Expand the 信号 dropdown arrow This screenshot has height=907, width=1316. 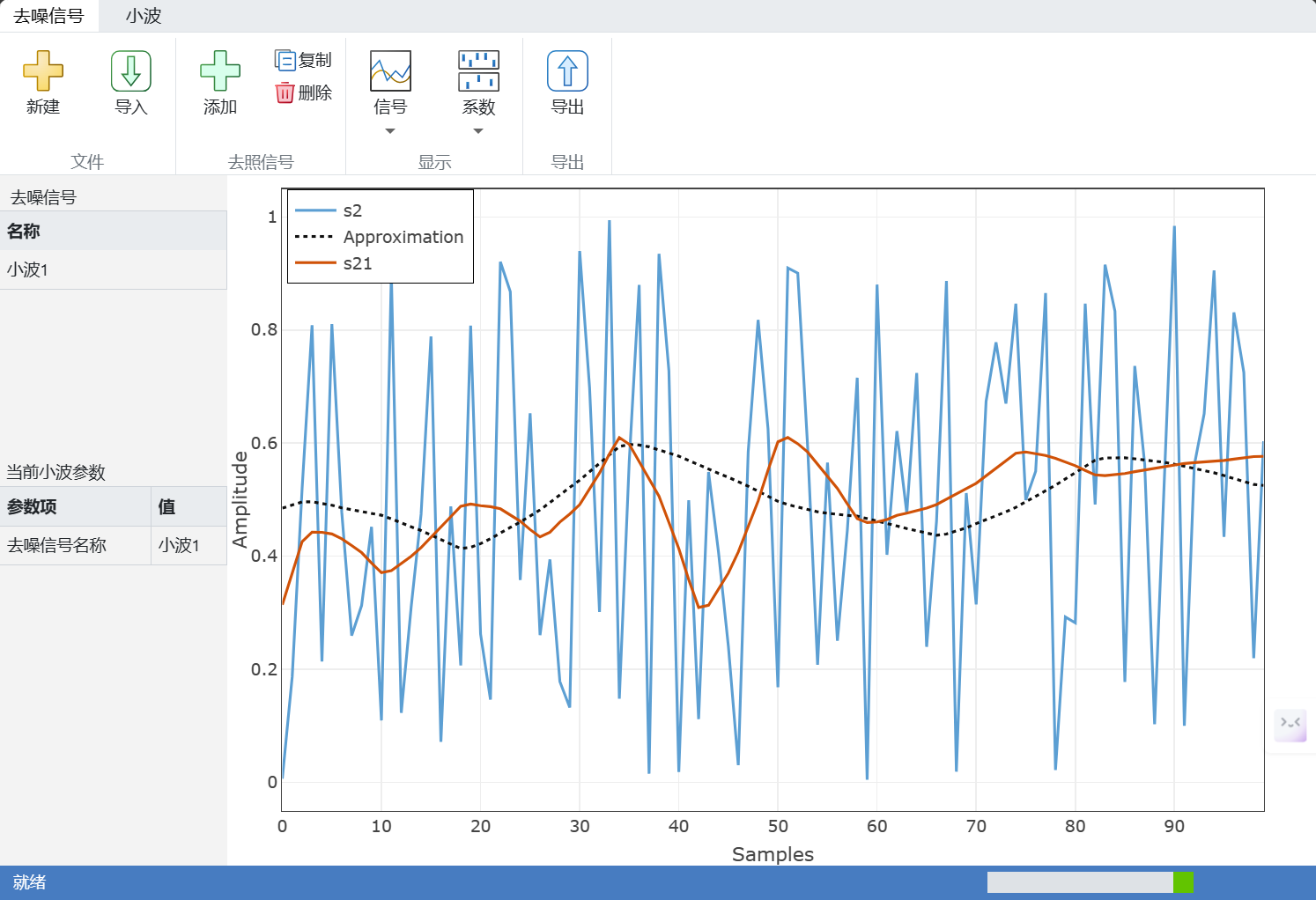click(x=390, y=131)
